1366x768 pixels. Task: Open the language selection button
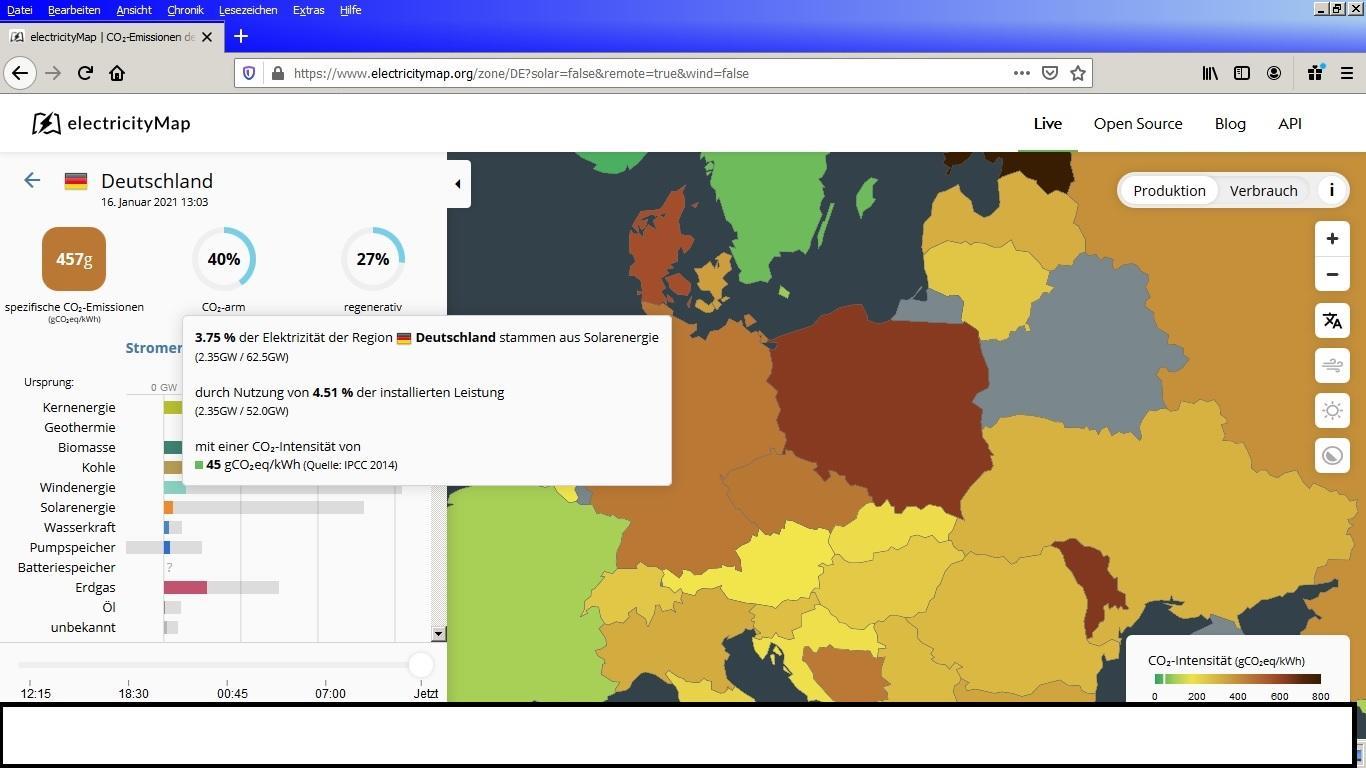point(1332,321)
